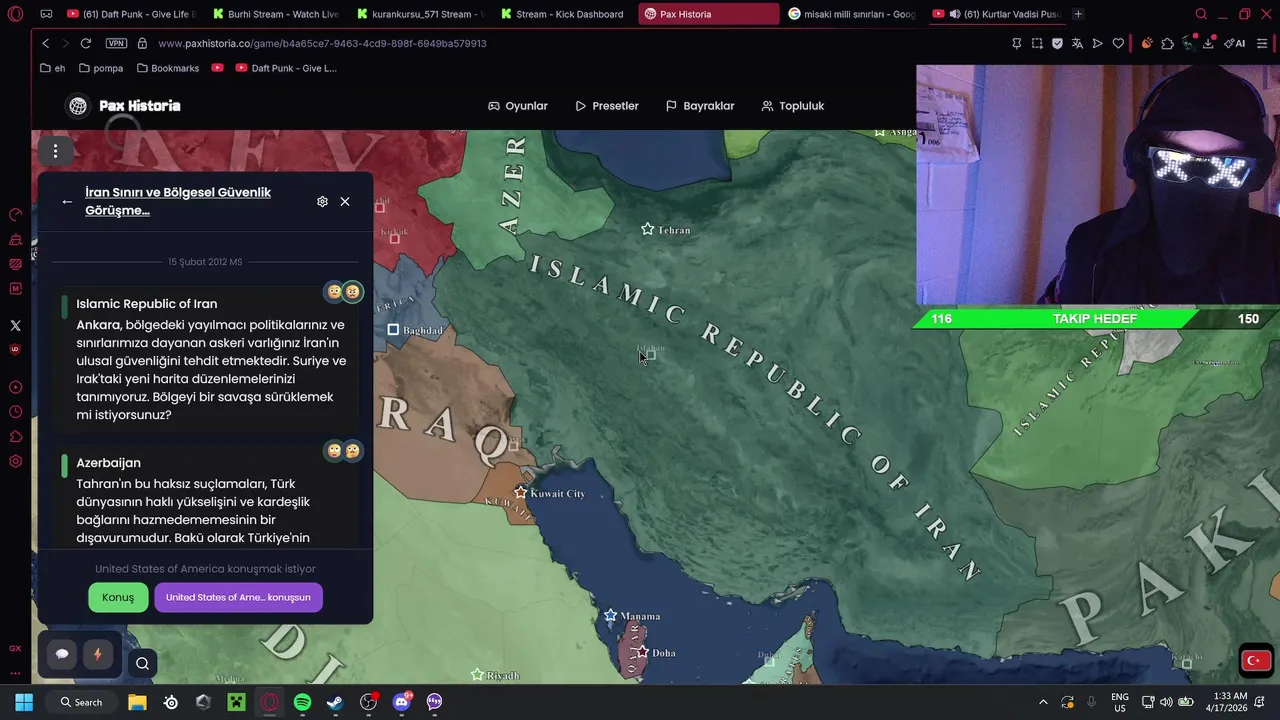Toggle the browser VPN badge
The height and width of the screenshot is (720, 1280).
[x=116, y=43]
